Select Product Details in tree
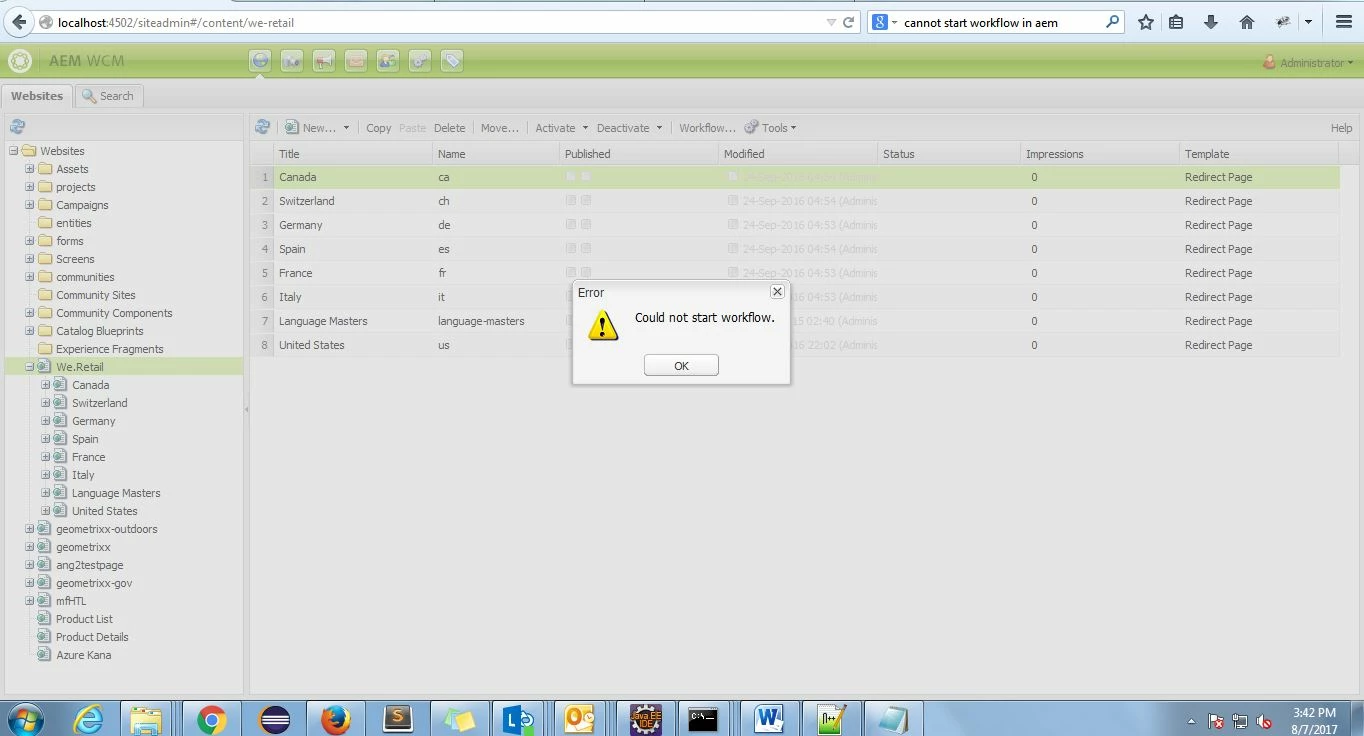 click(x=92, y=637)
